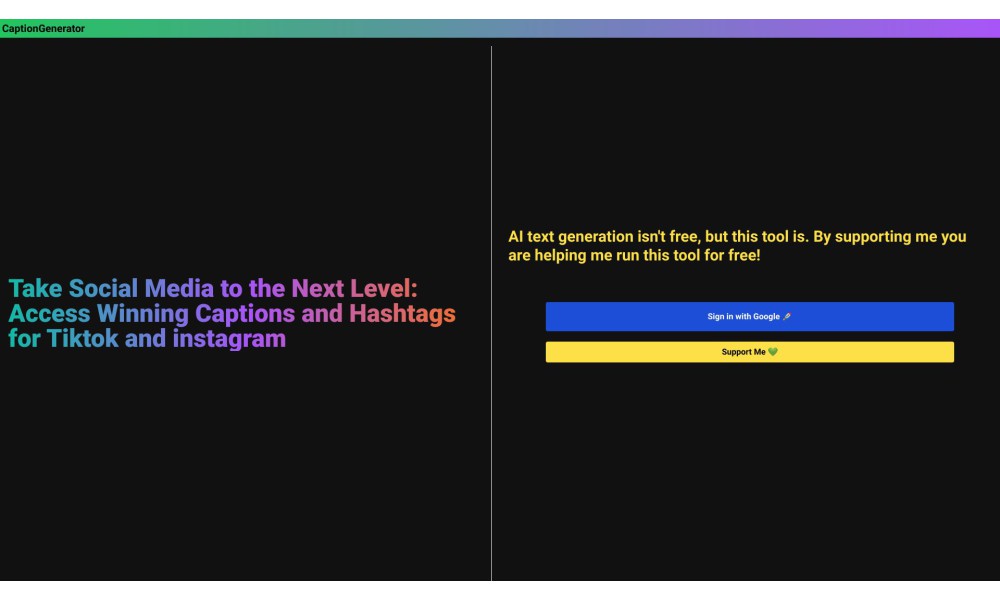Click the headline beginning 'Take Social Media to the Next Level'
This screenshot has height=600, width=1000.
click(232, 313)
